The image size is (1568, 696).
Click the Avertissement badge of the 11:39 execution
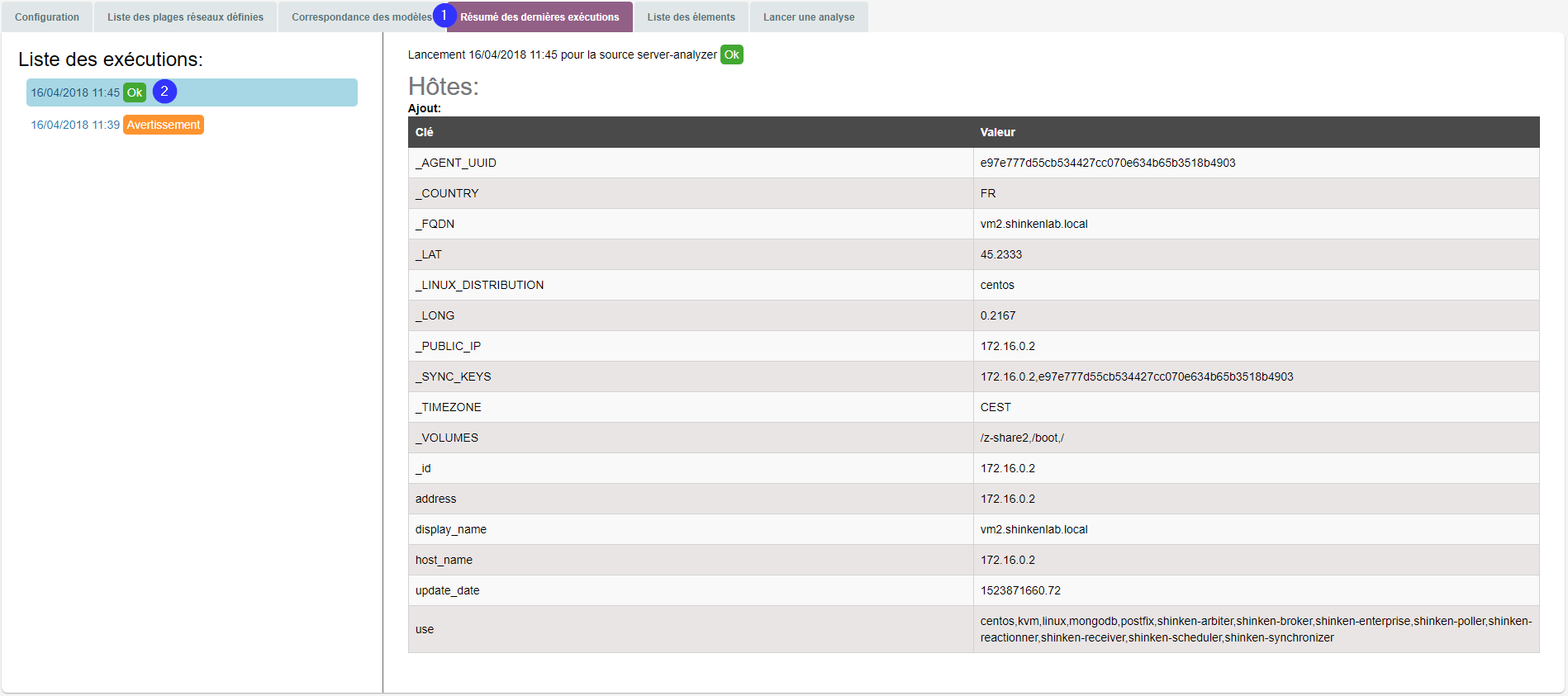tap(164, 125)
